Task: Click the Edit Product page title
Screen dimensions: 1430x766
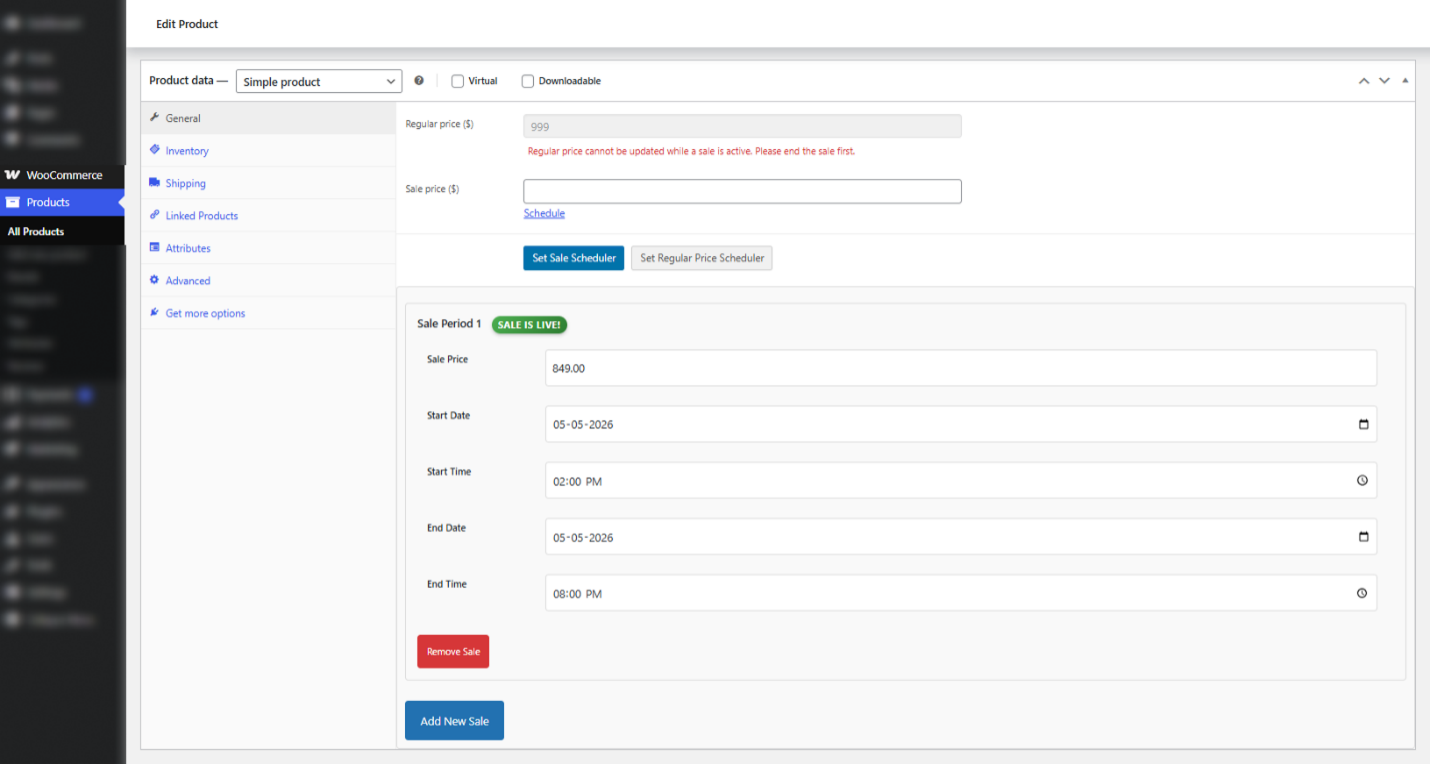Action: coord(187,24)
